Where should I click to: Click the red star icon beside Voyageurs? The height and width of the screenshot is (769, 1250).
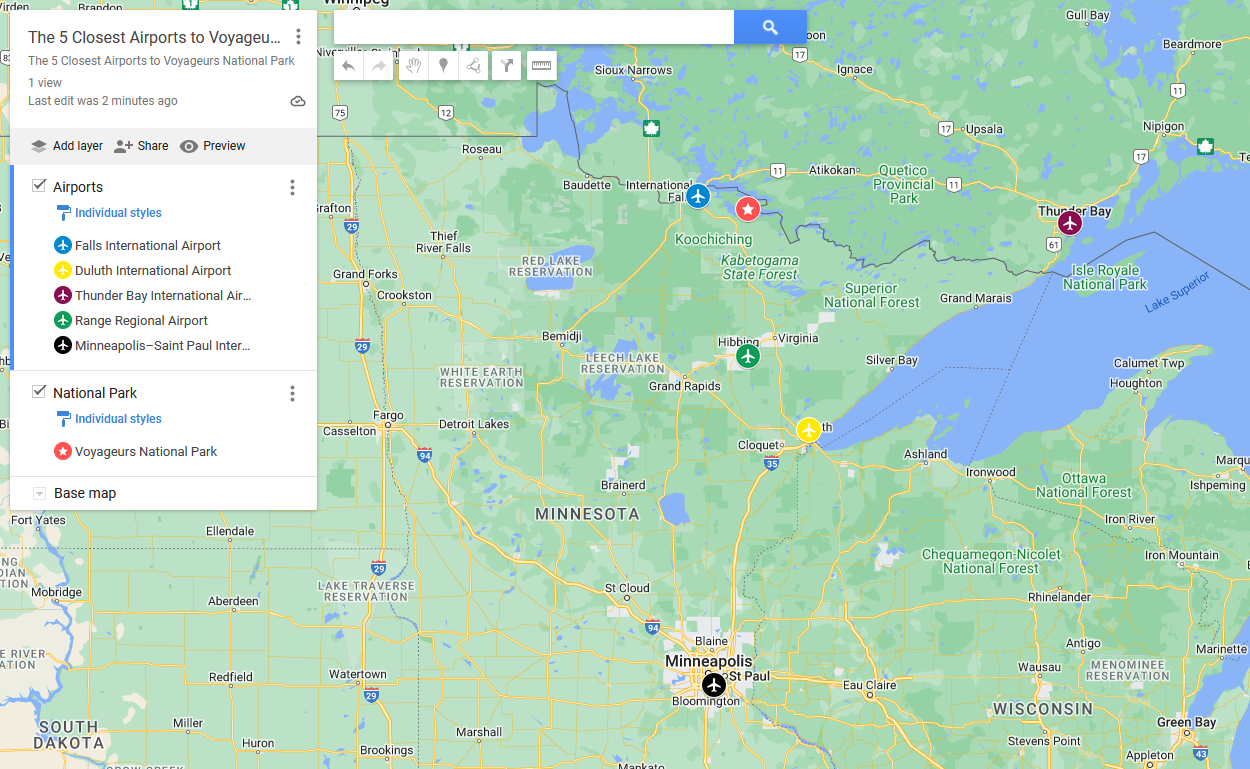[x=63, y=451]
